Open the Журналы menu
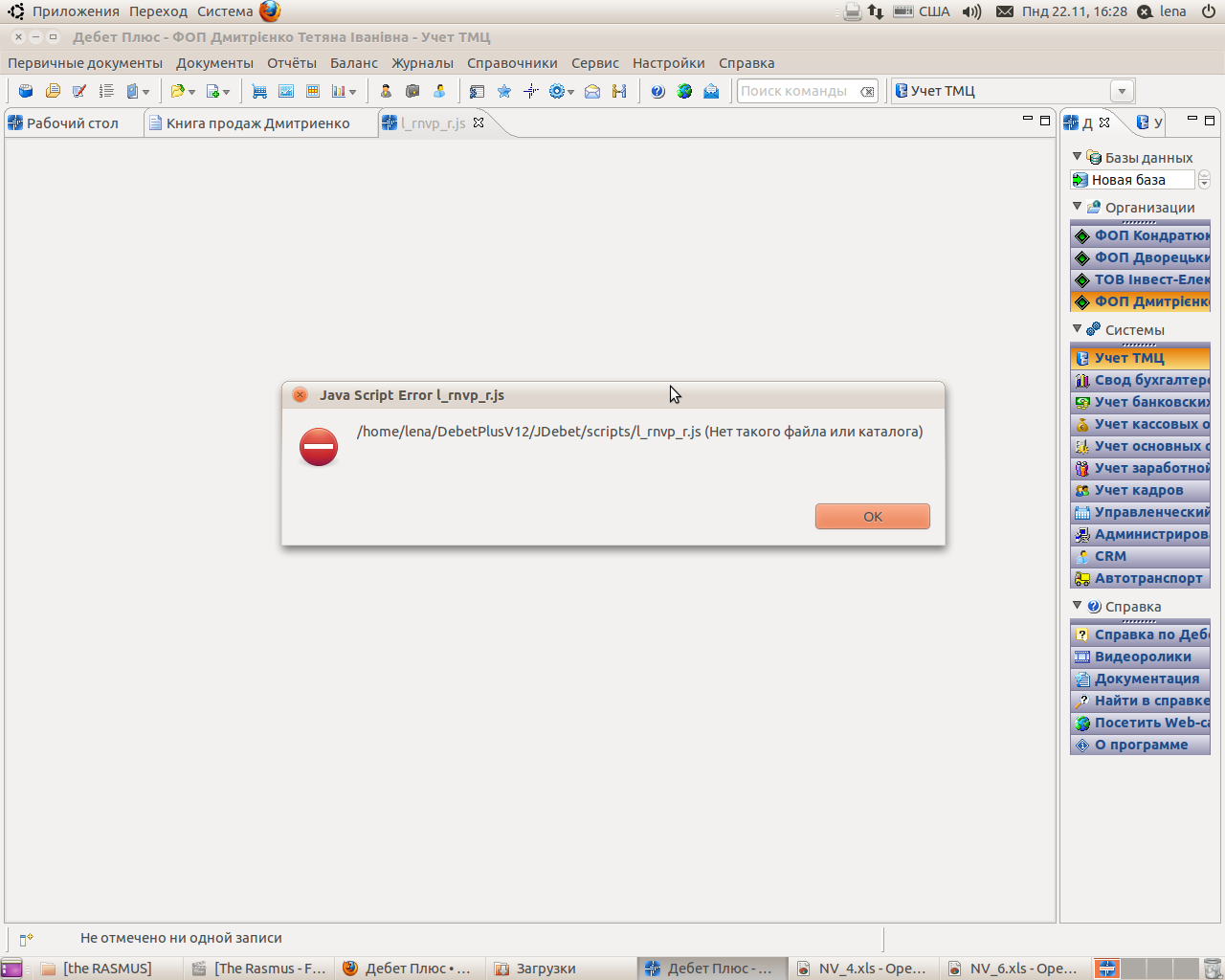The height and width of the screenshot is (980, 1225). pyautogui.click(x=422, y=63)
